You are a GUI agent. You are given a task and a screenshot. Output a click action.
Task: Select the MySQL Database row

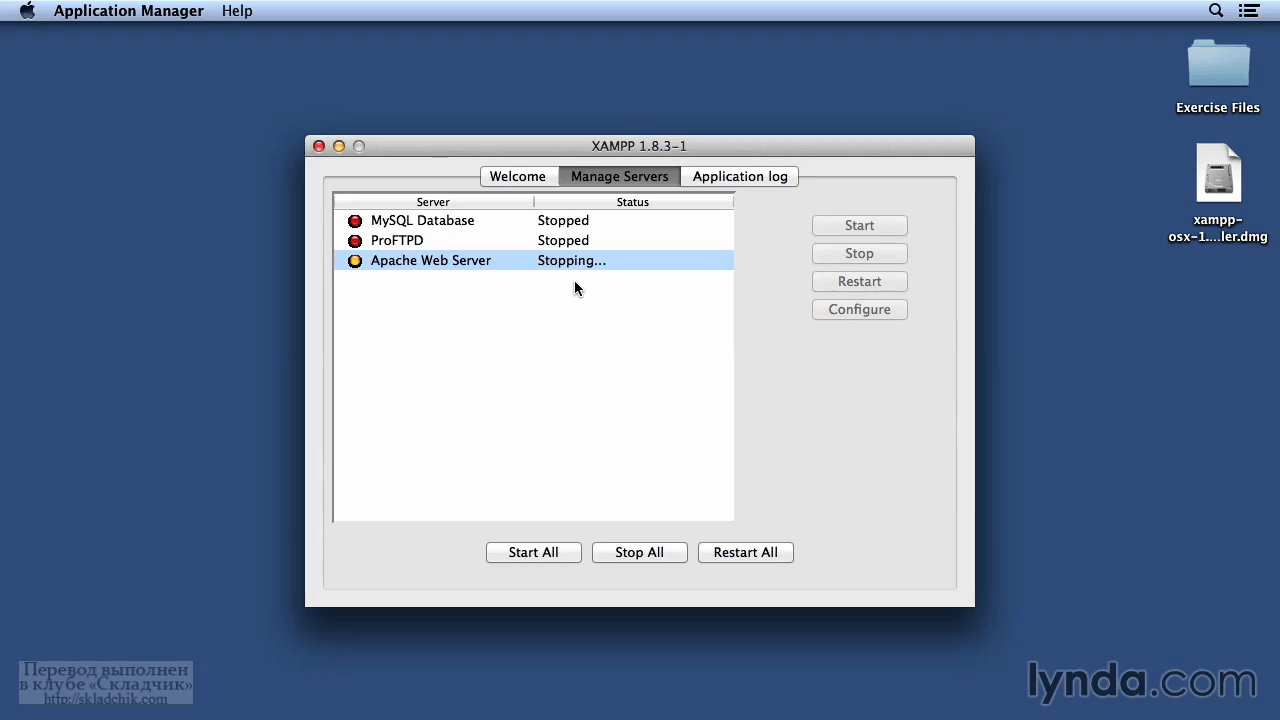[x=534, y=221]
